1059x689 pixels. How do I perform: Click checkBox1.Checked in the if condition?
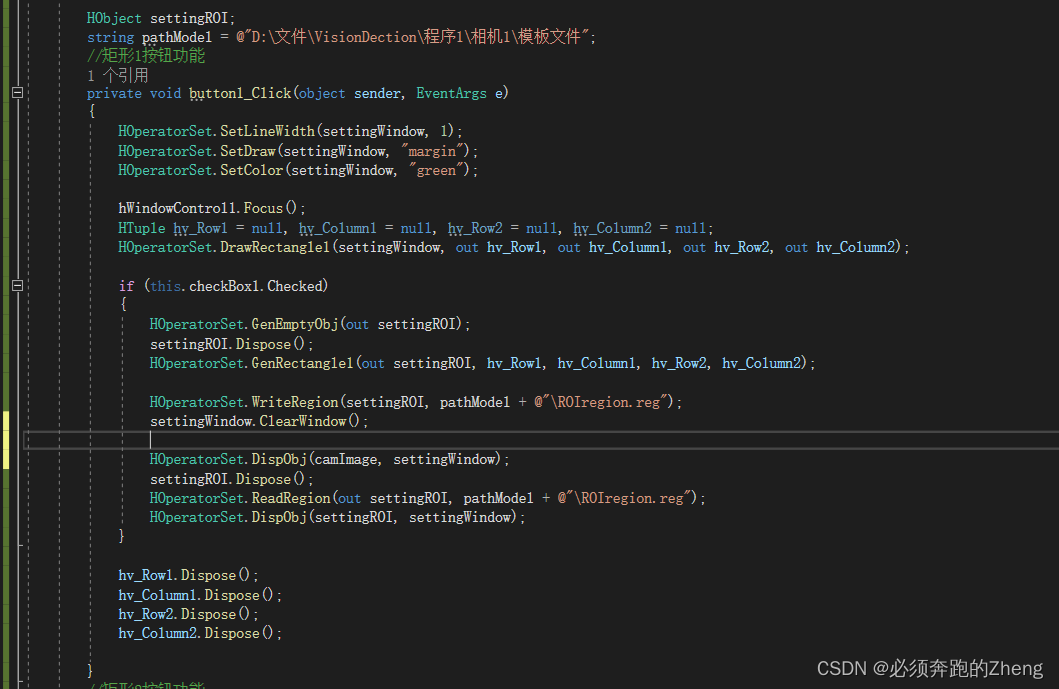click(256, 286)
